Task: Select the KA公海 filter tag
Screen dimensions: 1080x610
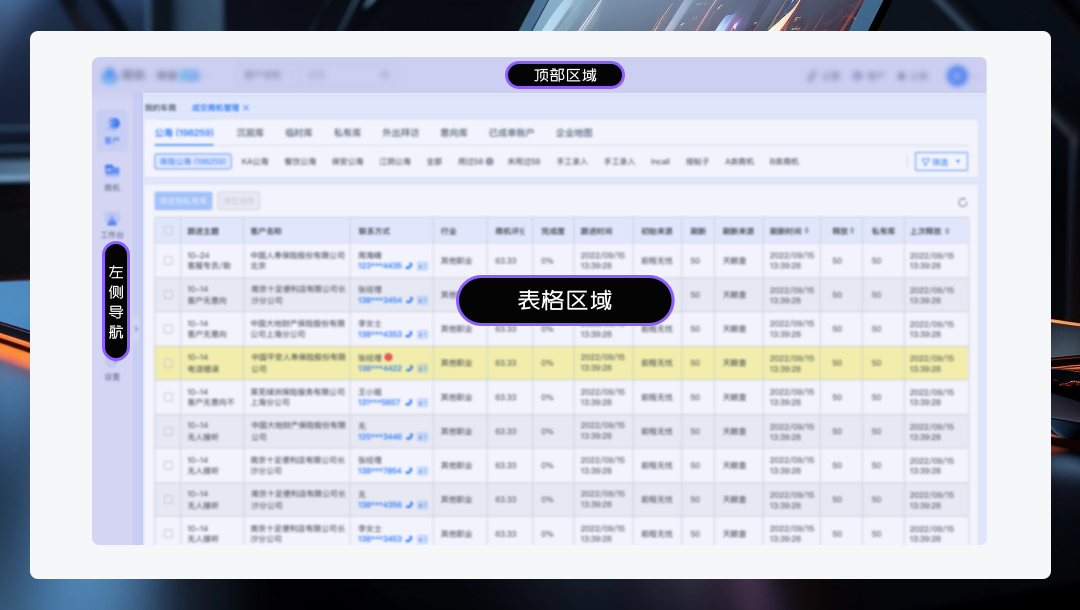Action: coord(255,161)
